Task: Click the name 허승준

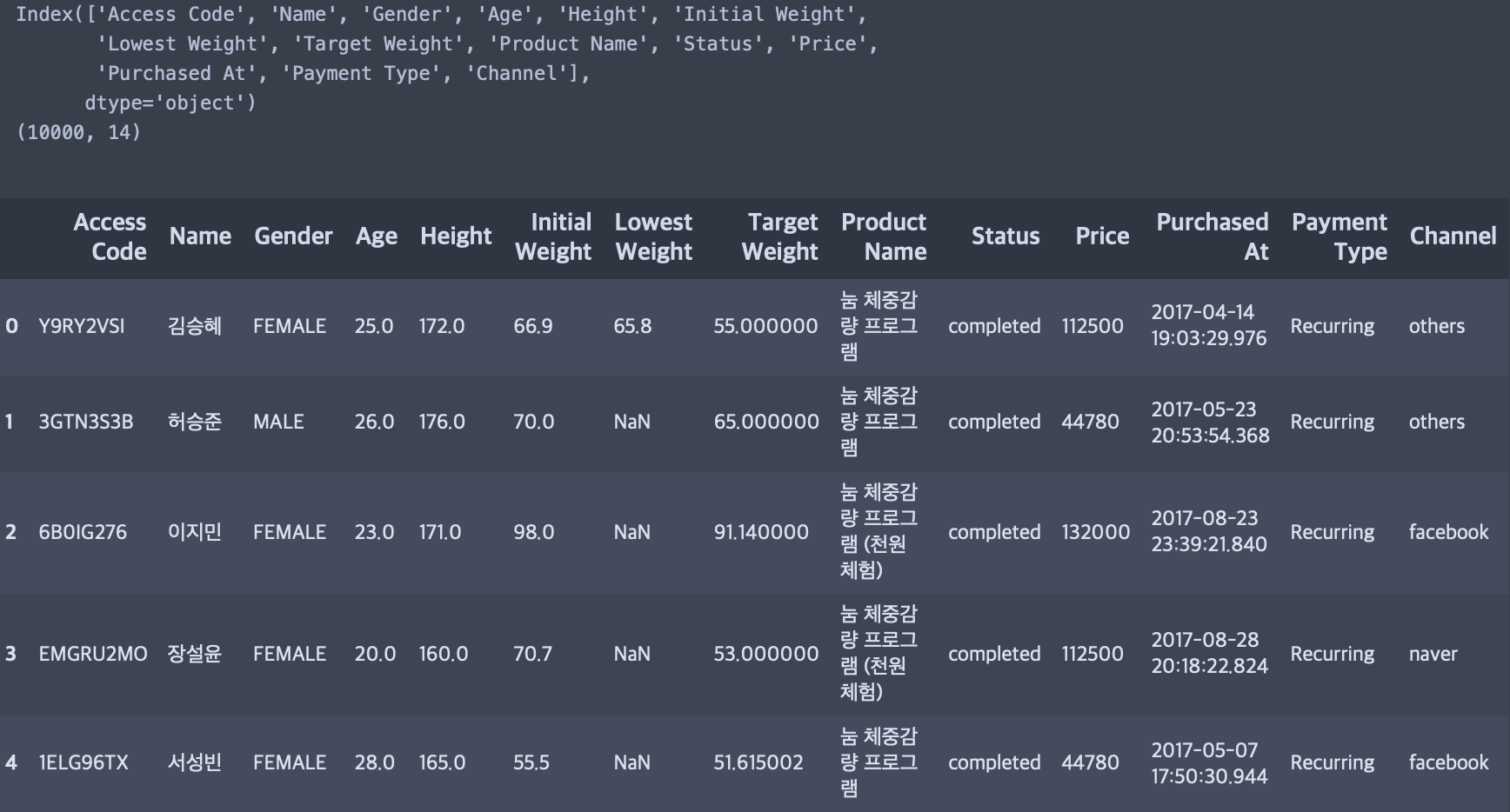Action: (195, 422)
